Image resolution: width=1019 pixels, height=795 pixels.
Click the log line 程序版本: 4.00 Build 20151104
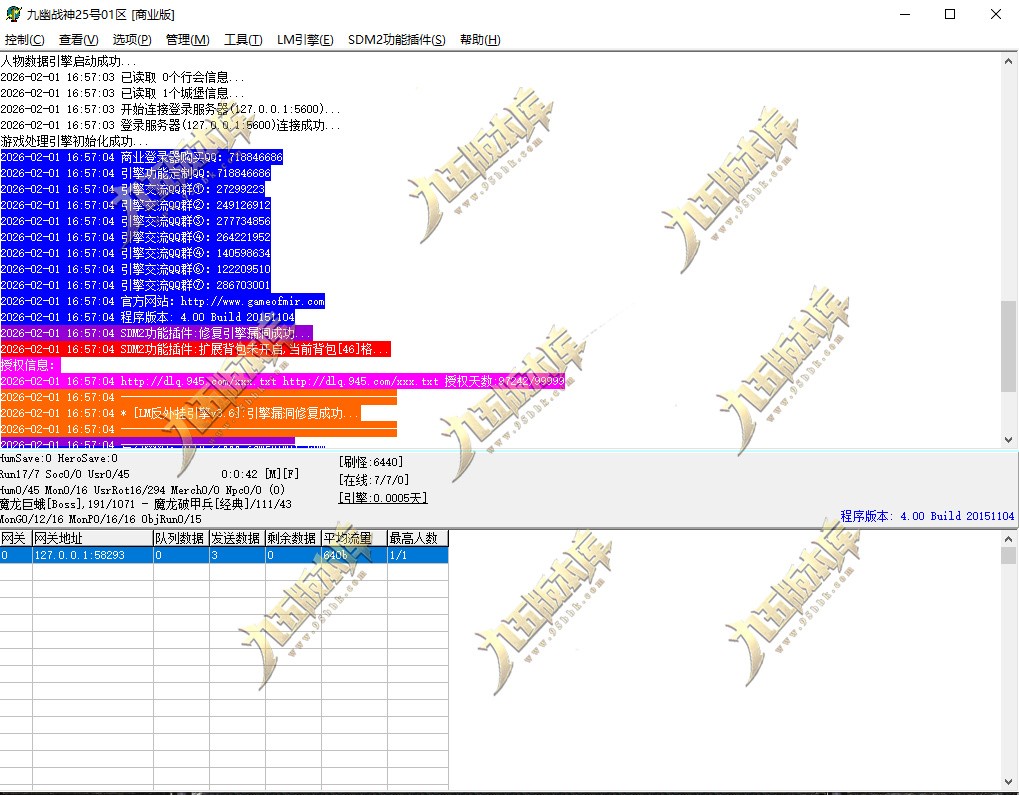[148, 317]
